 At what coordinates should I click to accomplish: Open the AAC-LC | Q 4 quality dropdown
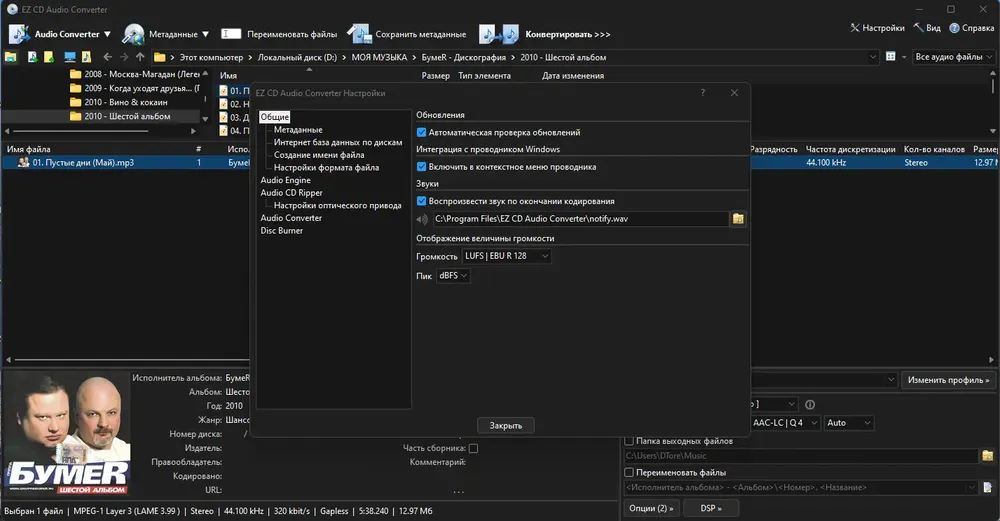[x=784, y=423]
